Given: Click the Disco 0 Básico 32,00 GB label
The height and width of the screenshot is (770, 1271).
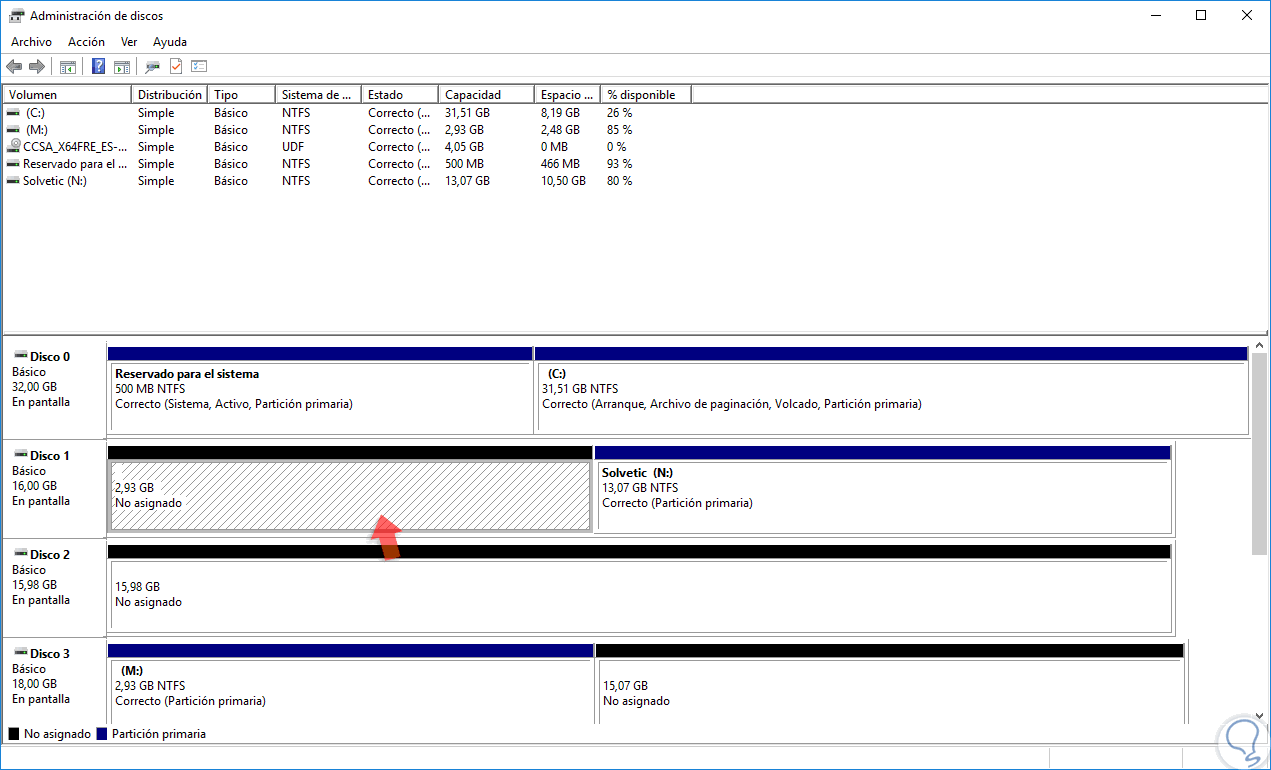Looking at the screenshot, I should 54,390.
